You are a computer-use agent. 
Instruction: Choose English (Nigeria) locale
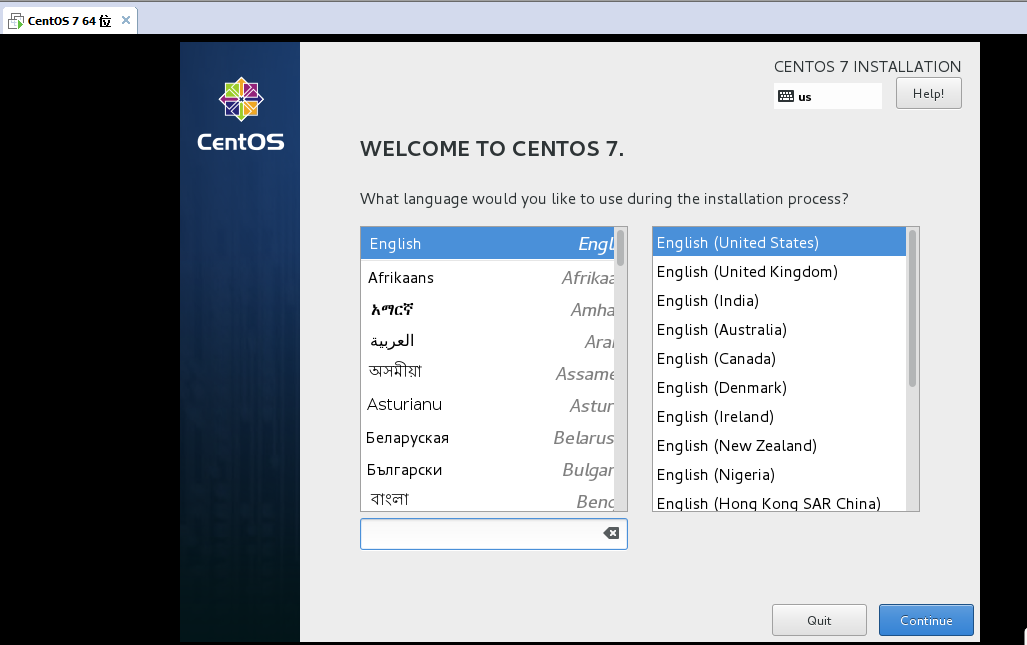click(779, 475)
